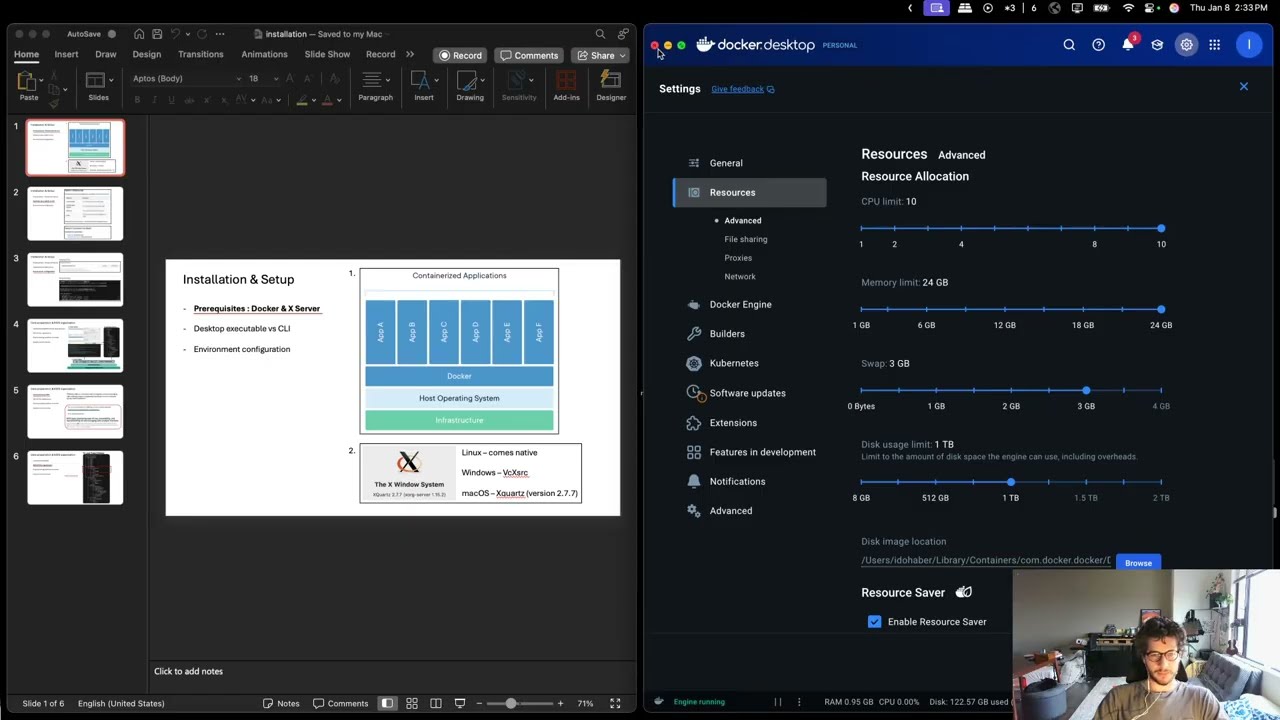The image size is (1280, 720).
Task: Switch to PowerPoint Animations tab
Action: 264,54
